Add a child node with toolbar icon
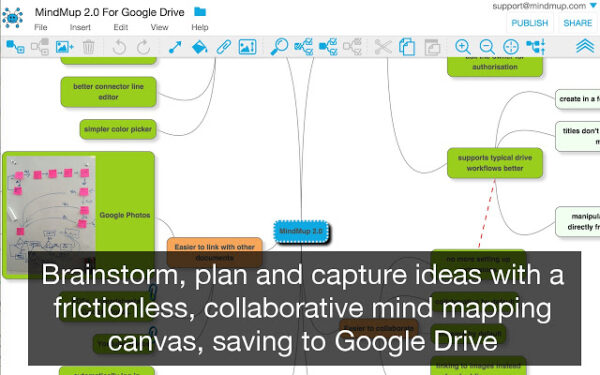The width and height of the screenshot is (600, 375). click(15, 47)
